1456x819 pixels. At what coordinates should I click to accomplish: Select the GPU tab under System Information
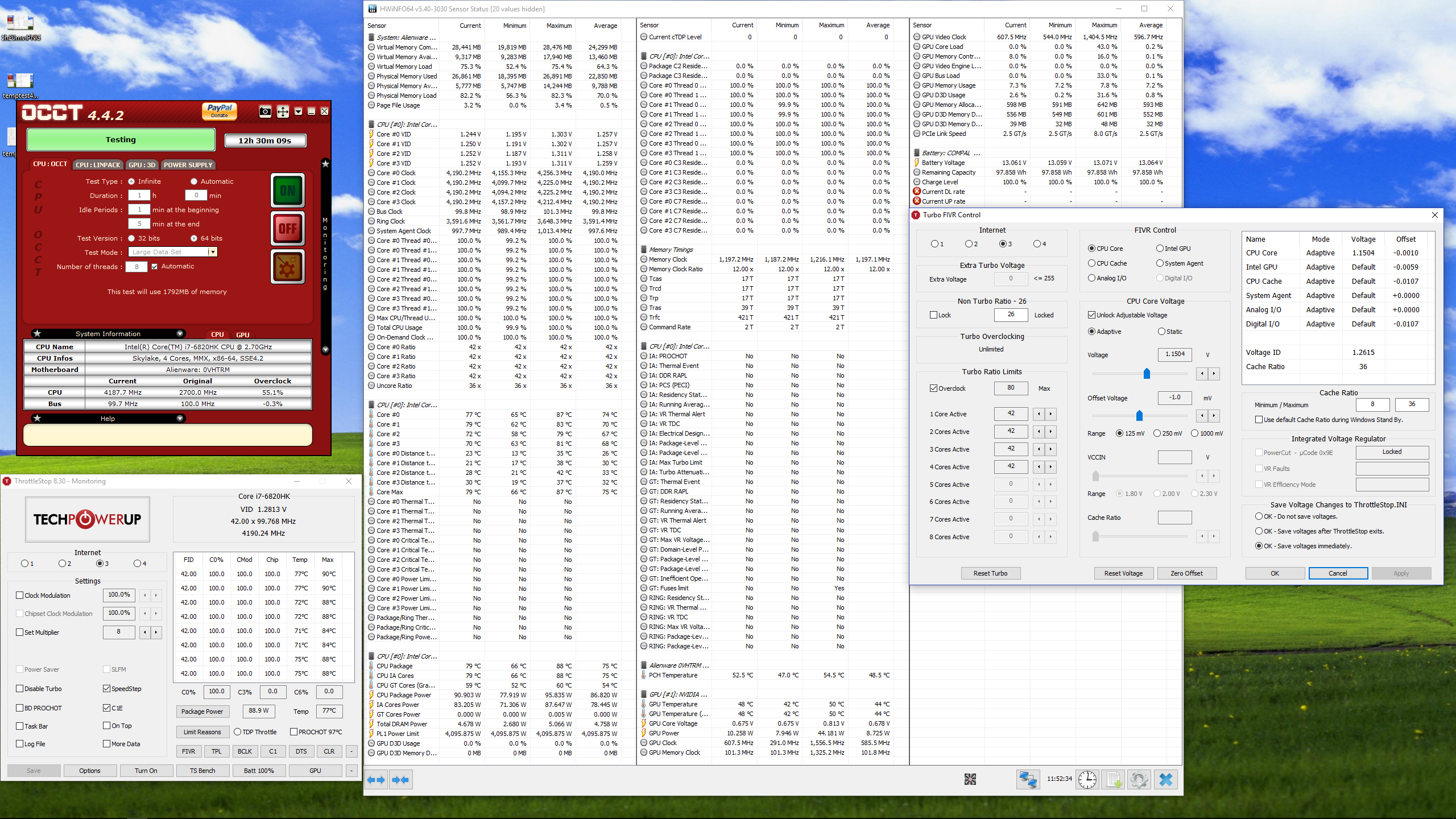tap(243, 335)
